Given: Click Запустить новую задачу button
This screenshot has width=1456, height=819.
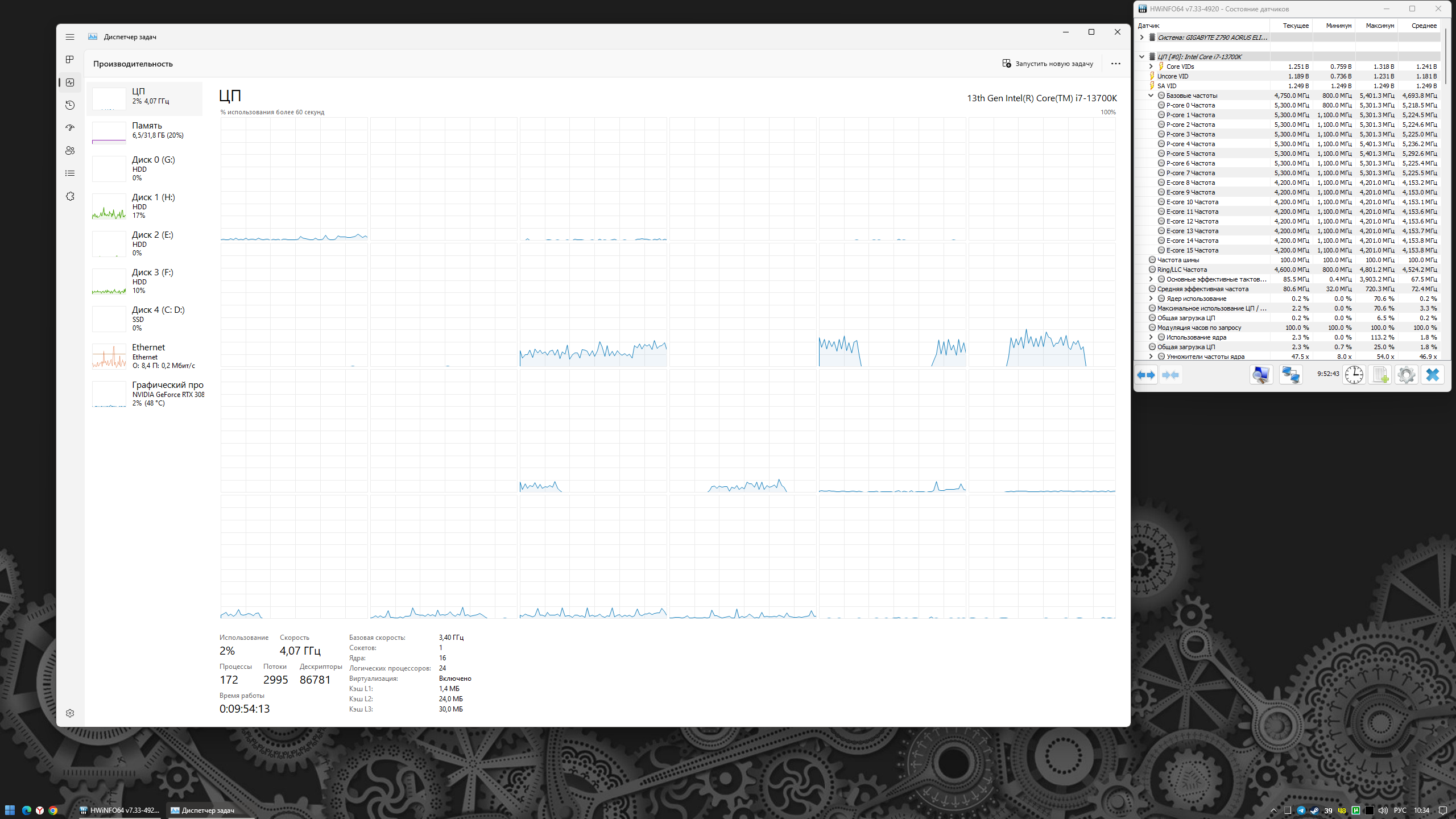Looking at the screenshot, I should point(1048,64).
